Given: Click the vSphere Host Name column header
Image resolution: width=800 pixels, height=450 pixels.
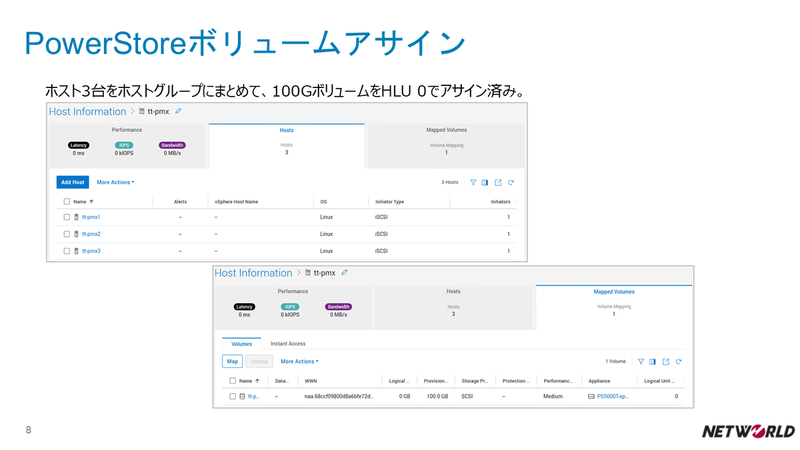Looking at the screenshot, I should coord(236,202).
